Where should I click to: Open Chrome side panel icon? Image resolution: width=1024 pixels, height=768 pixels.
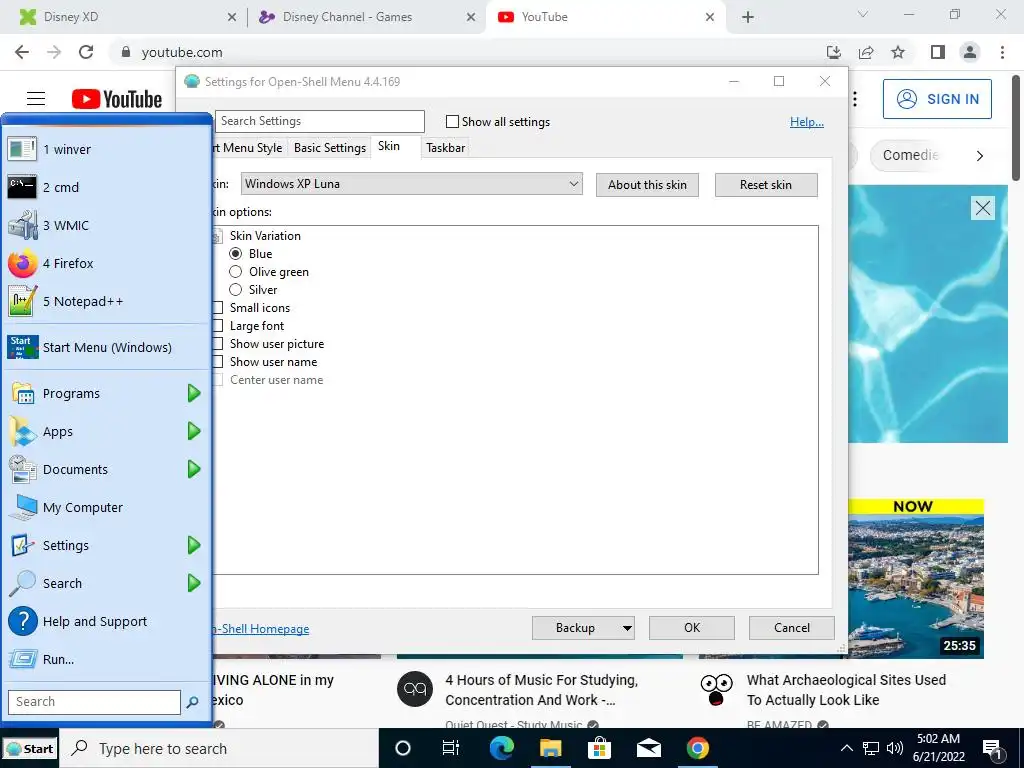(938, 52)
